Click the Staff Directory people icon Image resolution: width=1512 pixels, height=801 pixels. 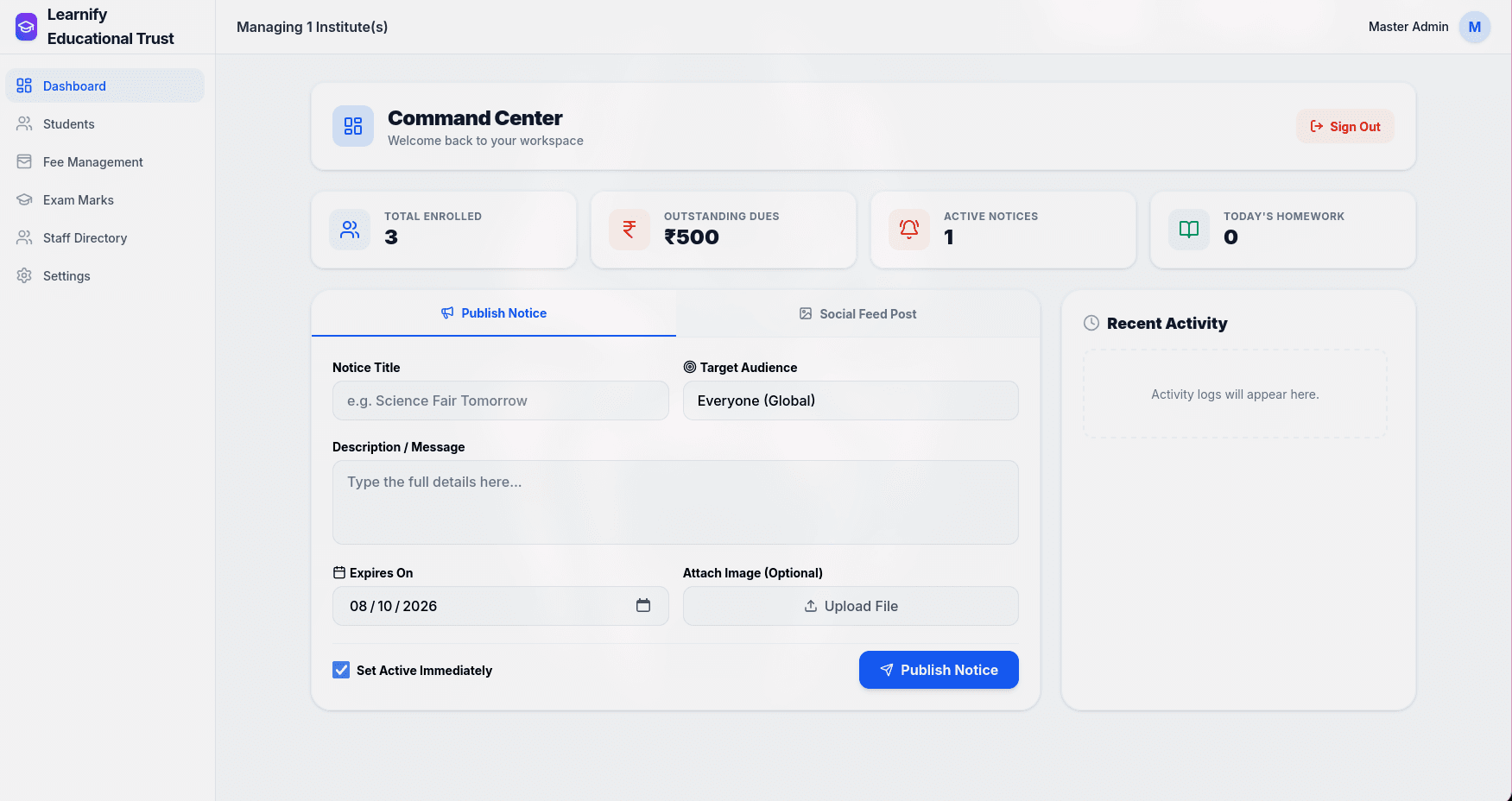24,237
